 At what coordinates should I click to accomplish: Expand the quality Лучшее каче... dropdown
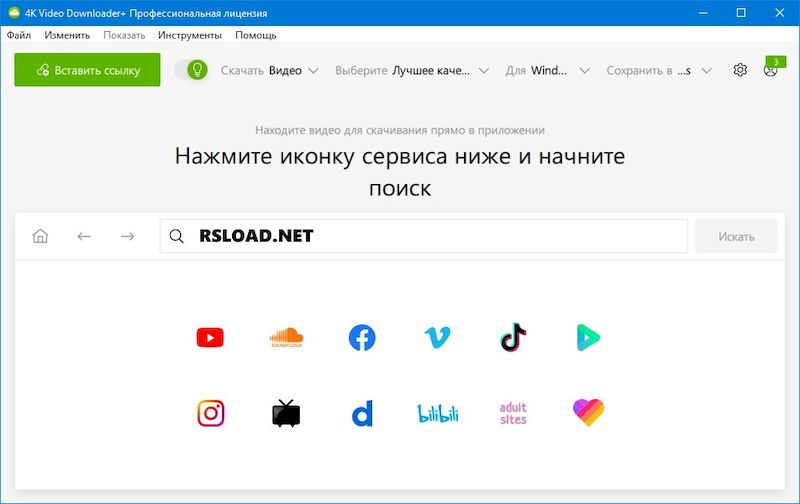pyautogui.click(x=412, y=70)
